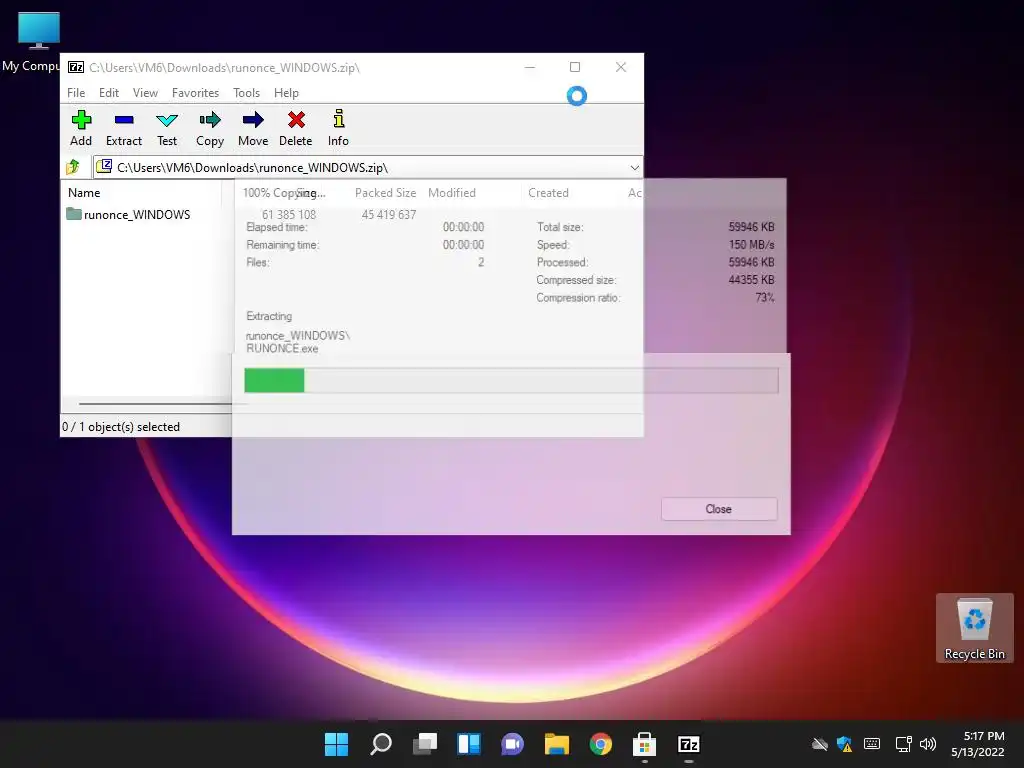Select the runonce_WINDOWS folder row
Screen dimensions: 1024x768
coord(129,214)
